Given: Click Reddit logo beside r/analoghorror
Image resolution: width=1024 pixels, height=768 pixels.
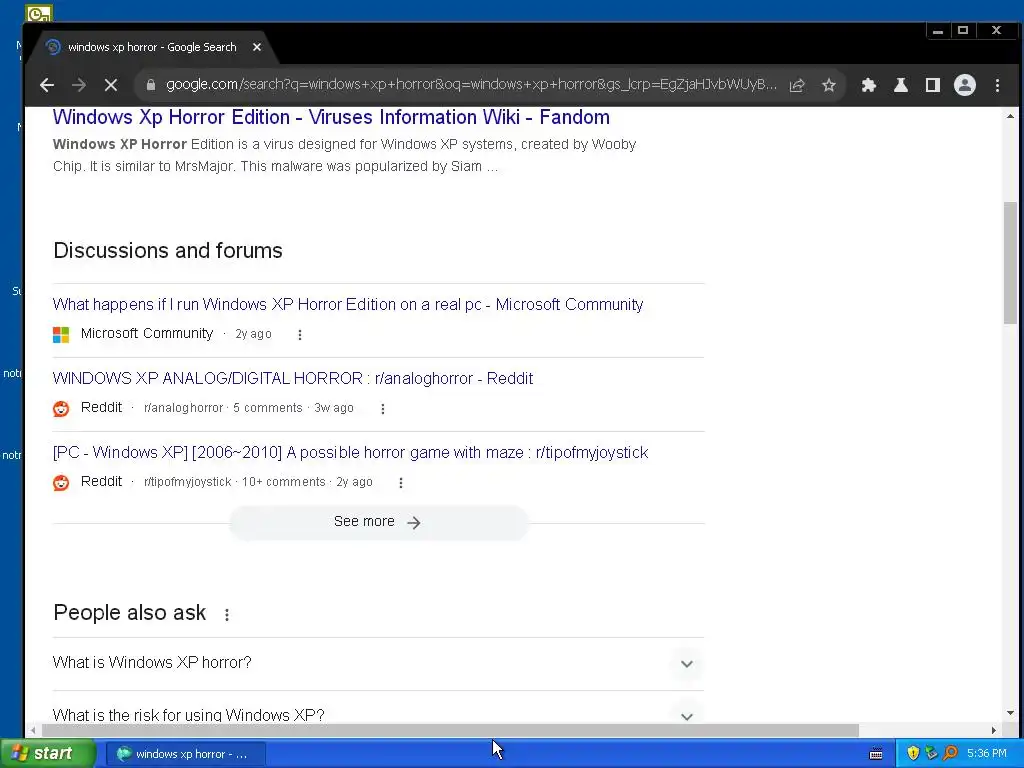Looking at the screenshot, I should 61,409.
